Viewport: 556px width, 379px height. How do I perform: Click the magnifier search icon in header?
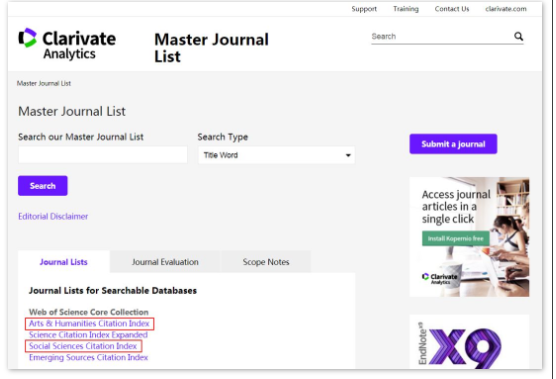click(518, 36)
